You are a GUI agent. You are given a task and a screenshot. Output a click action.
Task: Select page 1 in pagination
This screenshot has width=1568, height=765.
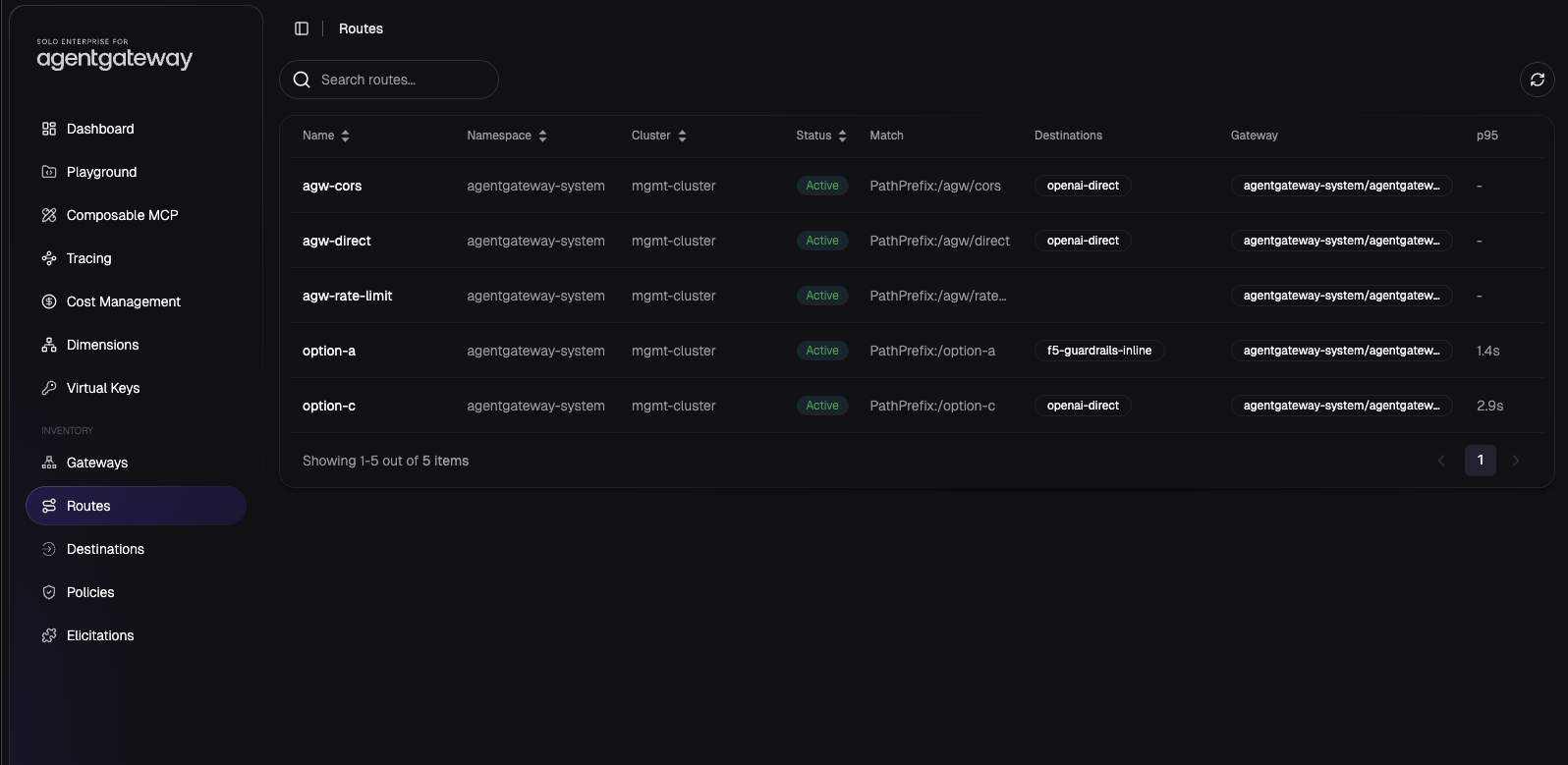point(1481,461)
